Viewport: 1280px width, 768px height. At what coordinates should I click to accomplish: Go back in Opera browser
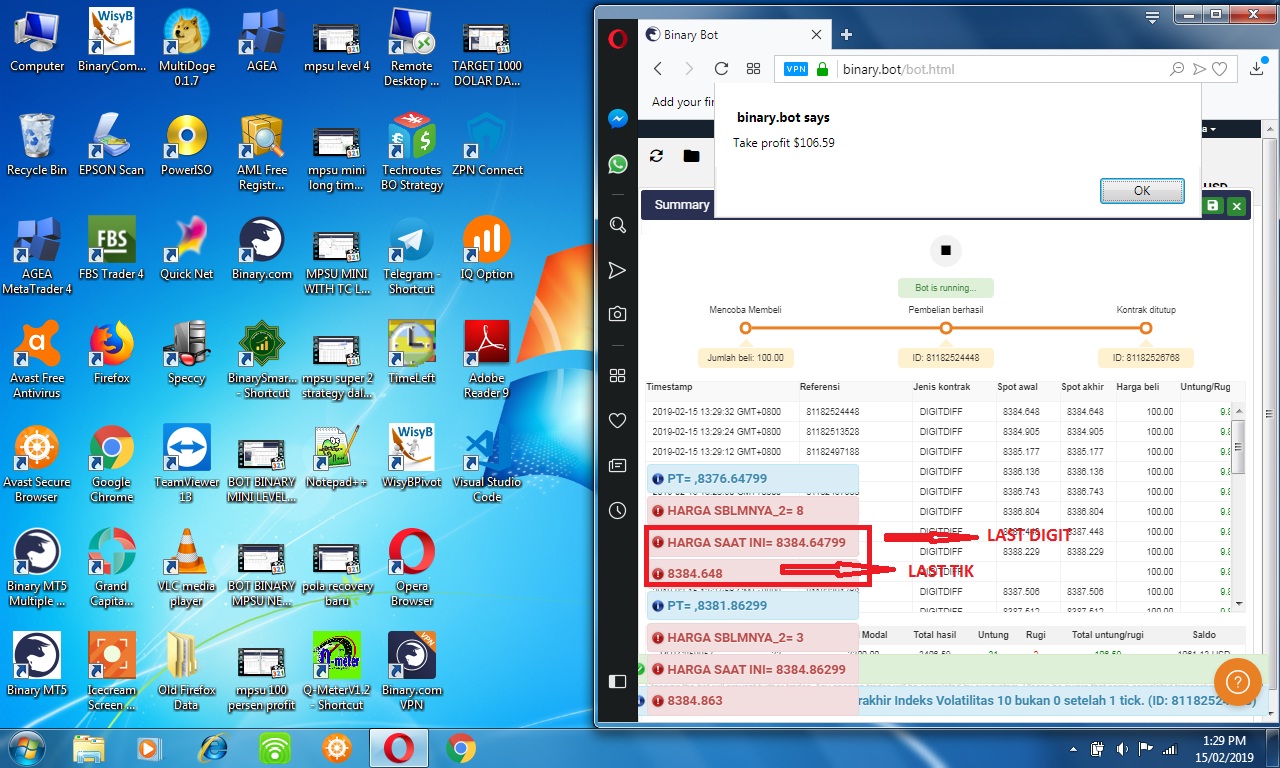(658, 69)
